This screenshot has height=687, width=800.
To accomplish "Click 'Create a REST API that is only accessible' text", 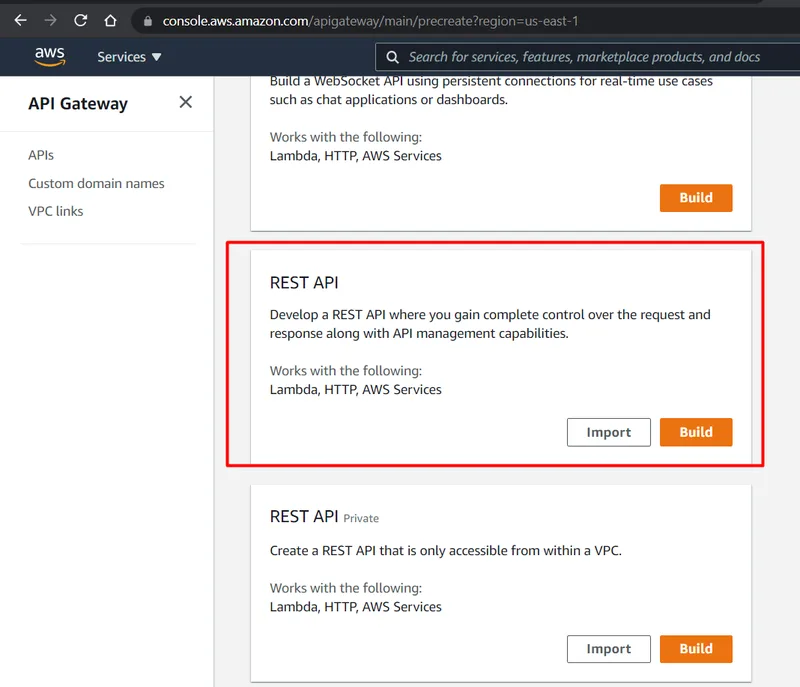I will (445, 551).
